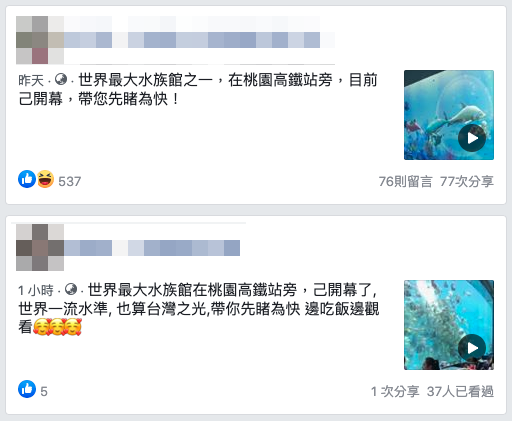Open the 昨天 timestamp of the first post
The width and height of the screenshot is (512, 421).
31,80
